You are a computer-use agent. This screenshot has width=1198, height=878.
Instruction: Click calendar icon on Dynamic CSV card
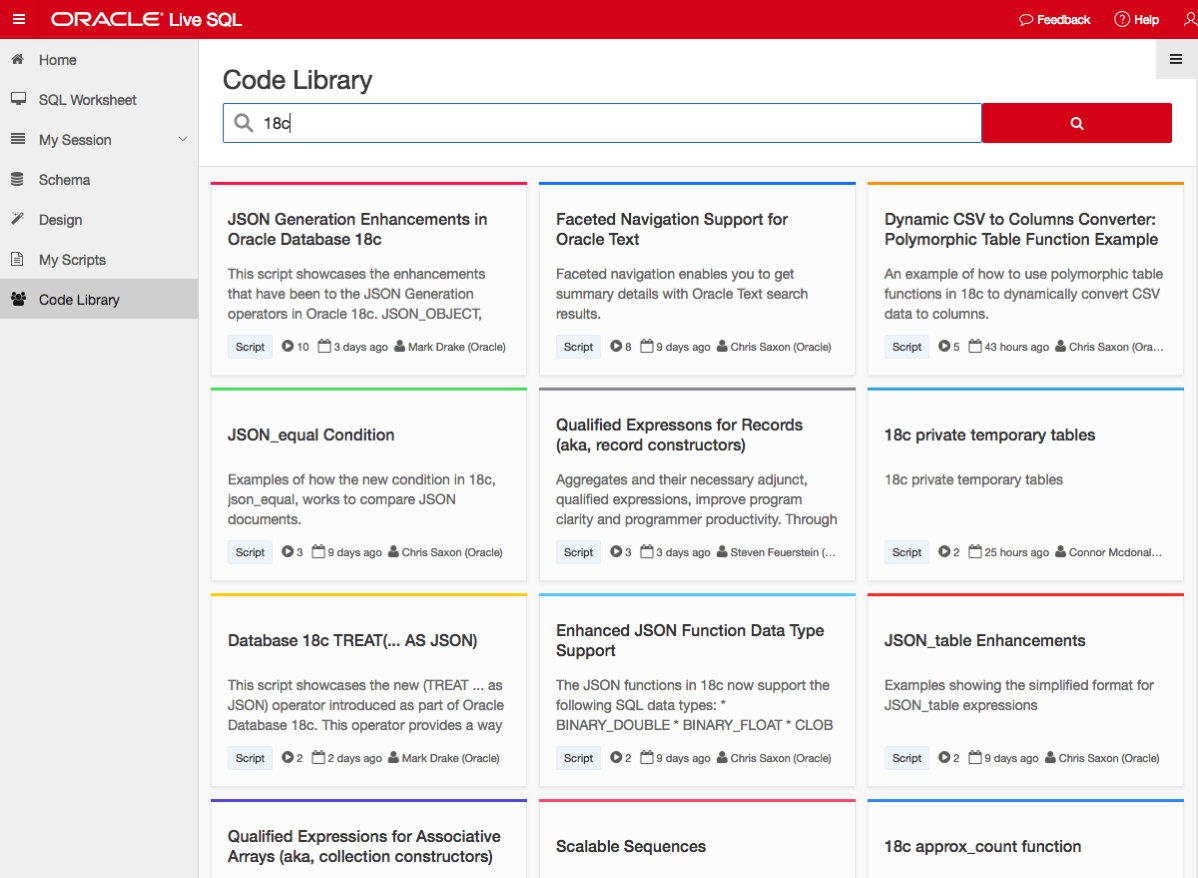(975, 346)
